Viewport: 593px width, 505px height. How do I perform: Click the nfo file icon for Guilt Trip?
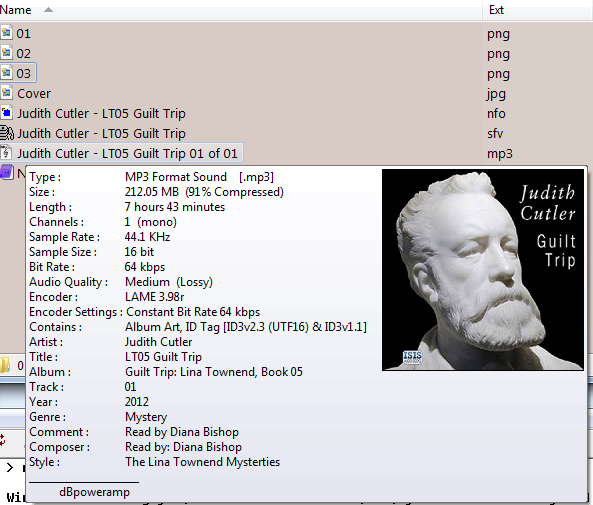coord(6,113)
